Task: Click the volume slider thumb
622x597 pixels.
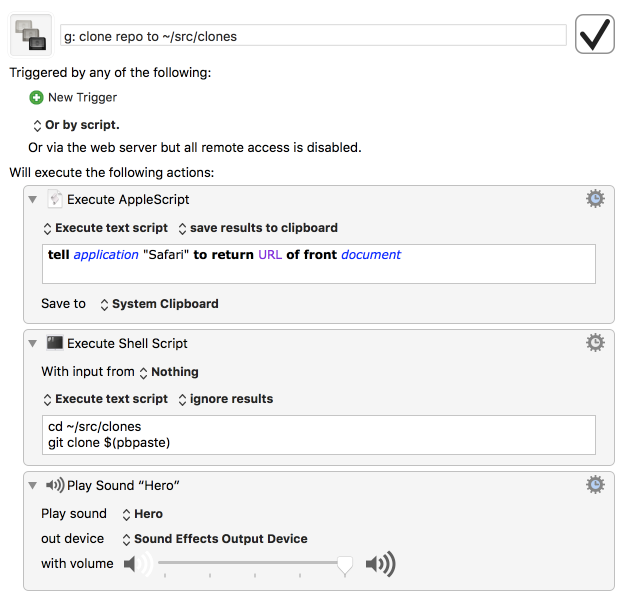Action: click(345, 566)
